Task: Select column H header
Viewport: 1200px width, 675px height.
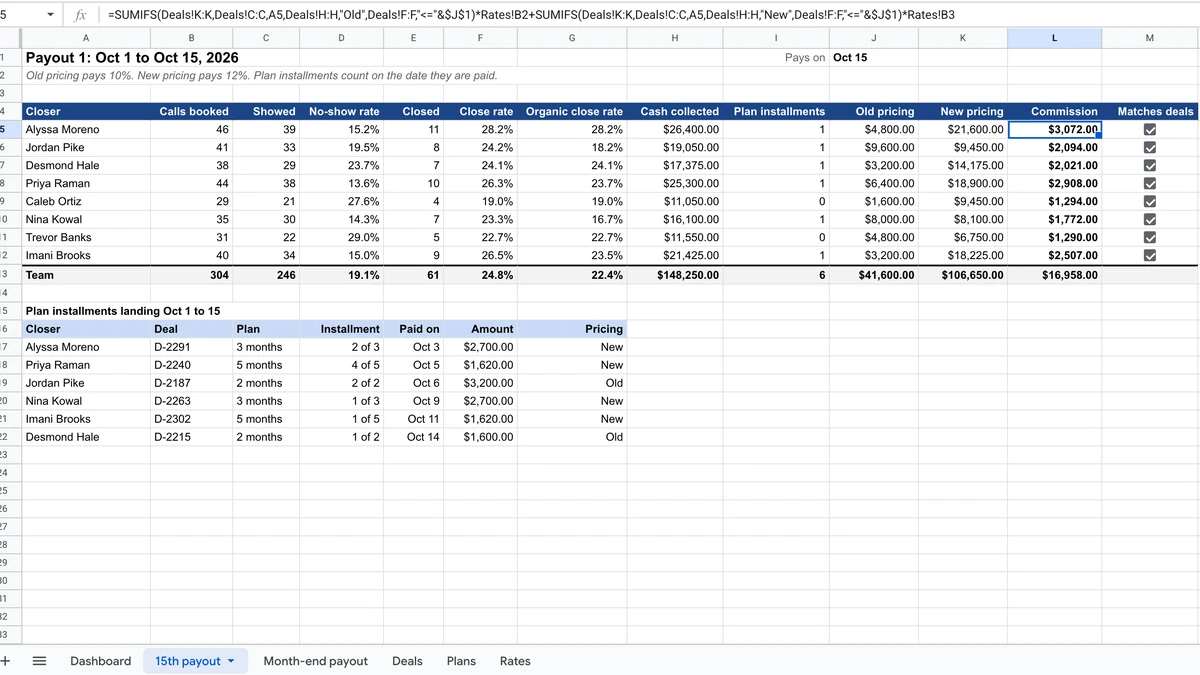Action: [675, 38]
